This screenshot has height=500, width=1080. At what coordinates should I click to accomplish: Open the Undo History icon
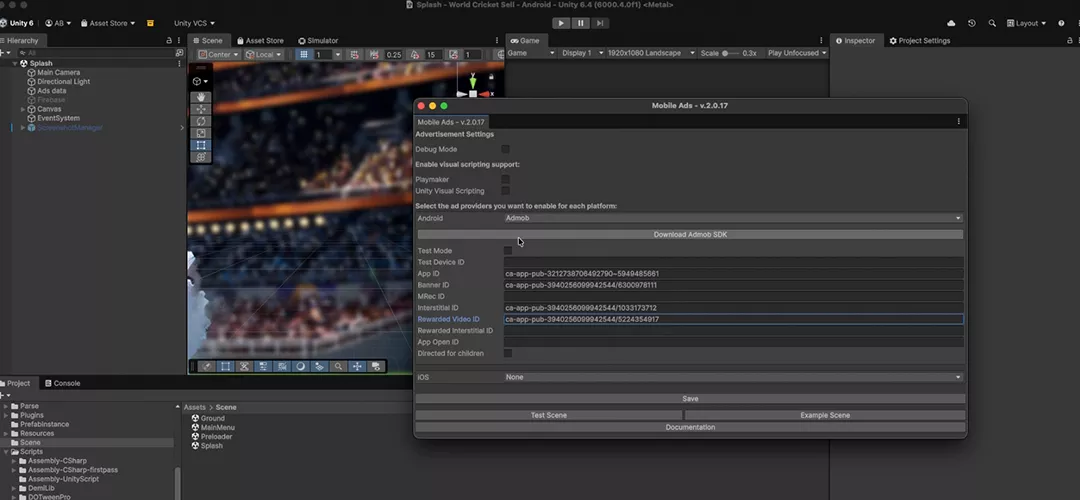pyautogui.click(x=971, y=23)
